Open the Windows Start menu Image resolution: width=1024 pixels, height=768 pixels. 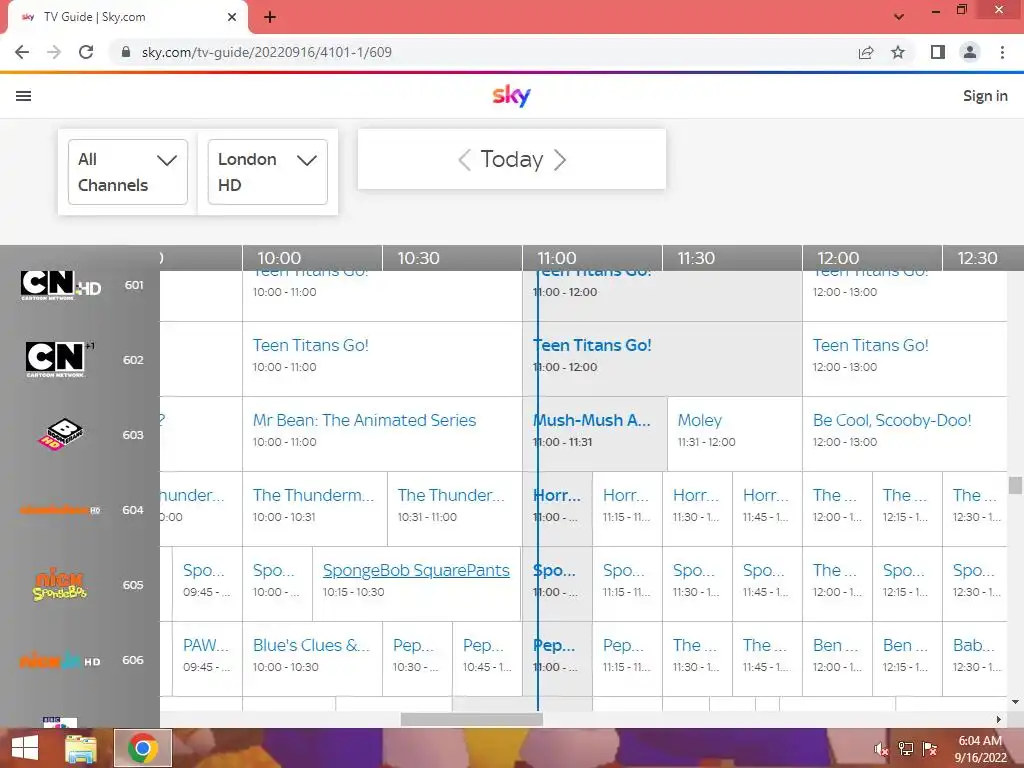tap(25, 748)
